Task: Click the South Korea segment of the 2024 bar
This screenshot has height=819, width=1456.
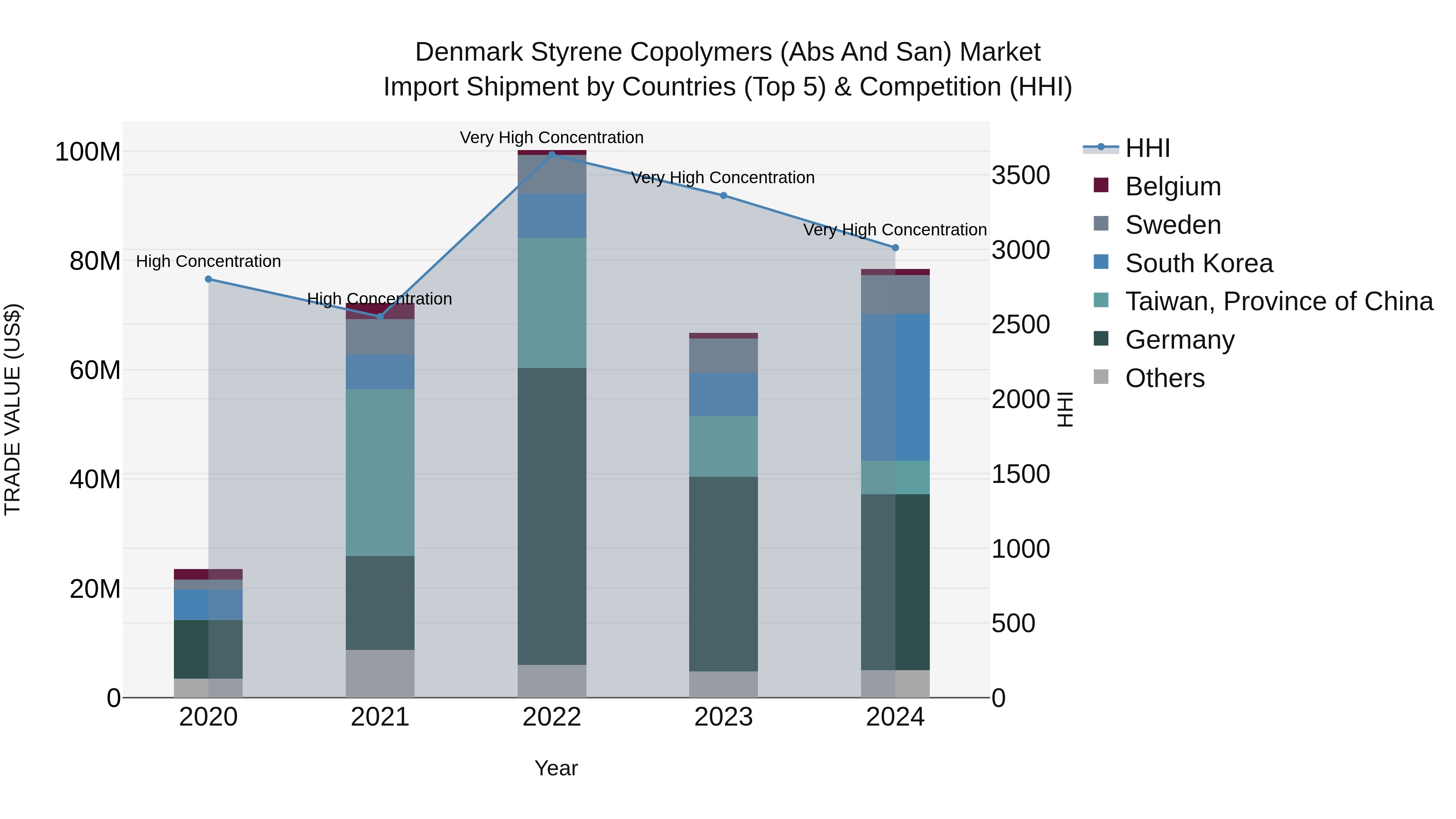Action: click(x=895, y=388)
